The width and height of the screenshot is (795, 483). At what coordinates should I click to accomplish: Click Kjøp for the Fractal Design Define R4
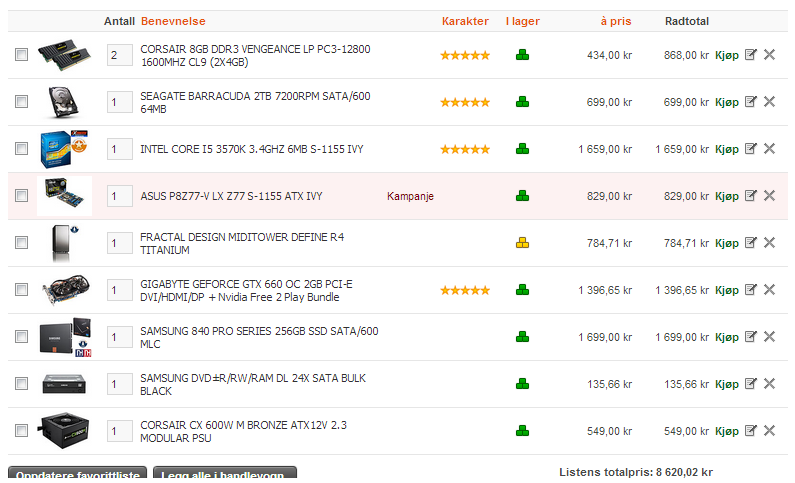point(727,243)
